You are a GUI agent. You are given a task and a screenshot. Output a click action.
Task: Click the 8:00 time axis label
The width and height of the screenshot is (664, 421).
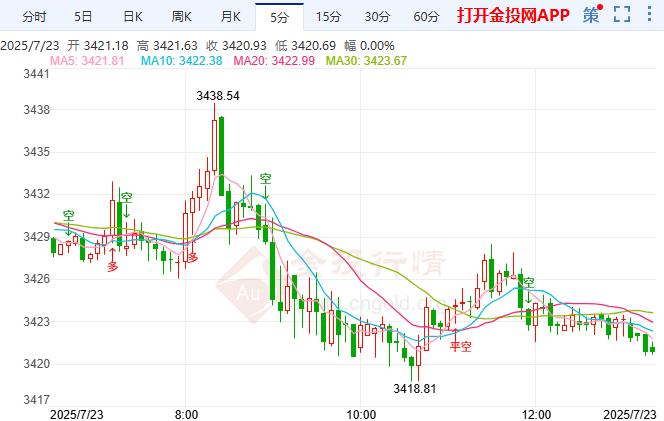tap(186, 415)
